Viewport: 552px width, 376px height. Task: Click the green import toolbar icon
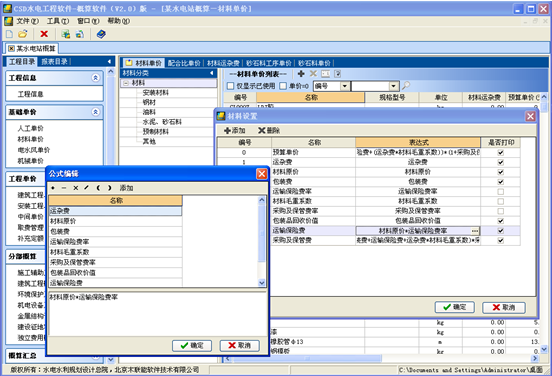point(65,34)
